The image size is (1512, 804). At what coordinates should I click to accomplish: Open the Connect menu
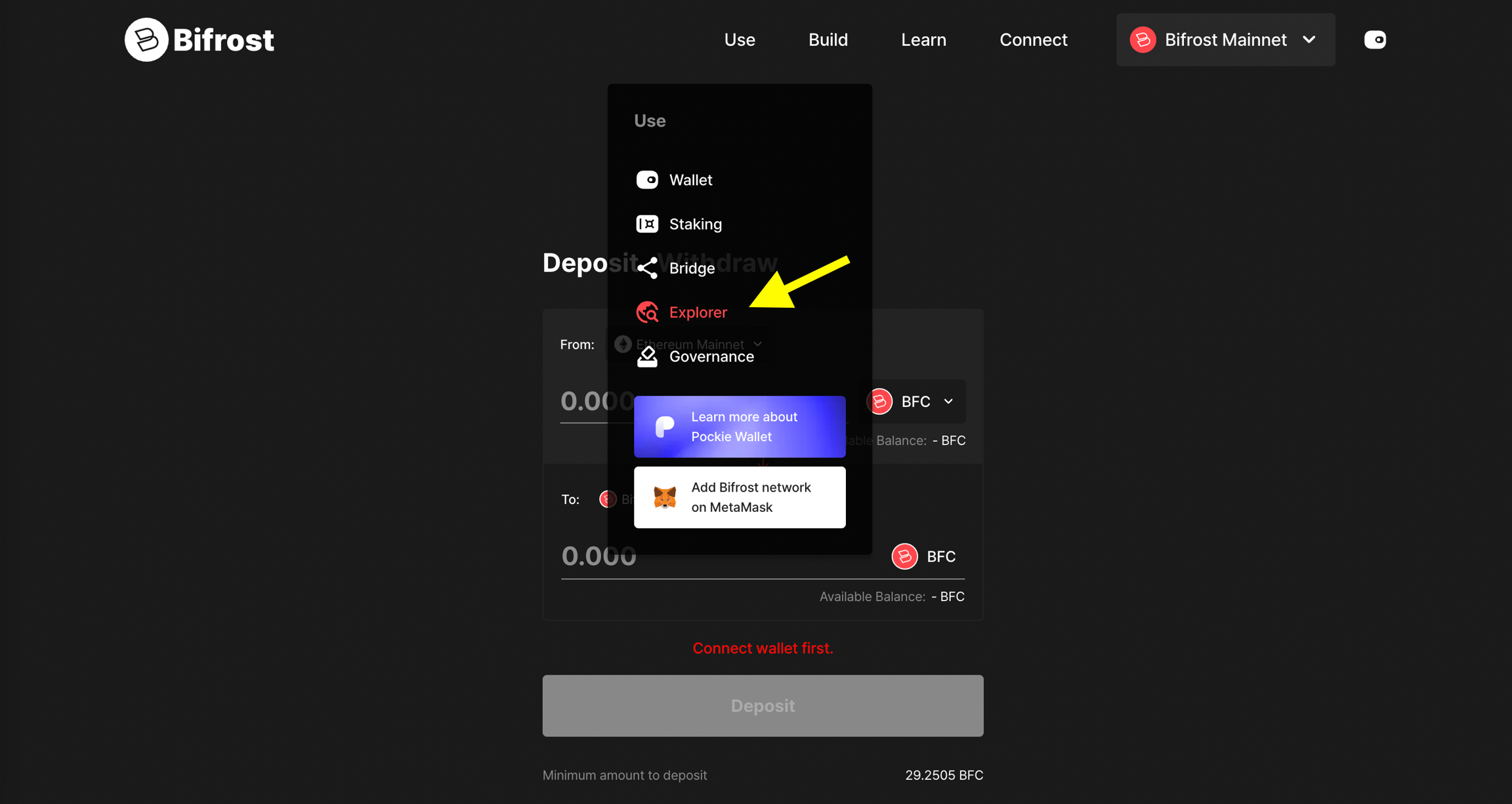[1033, 39]
